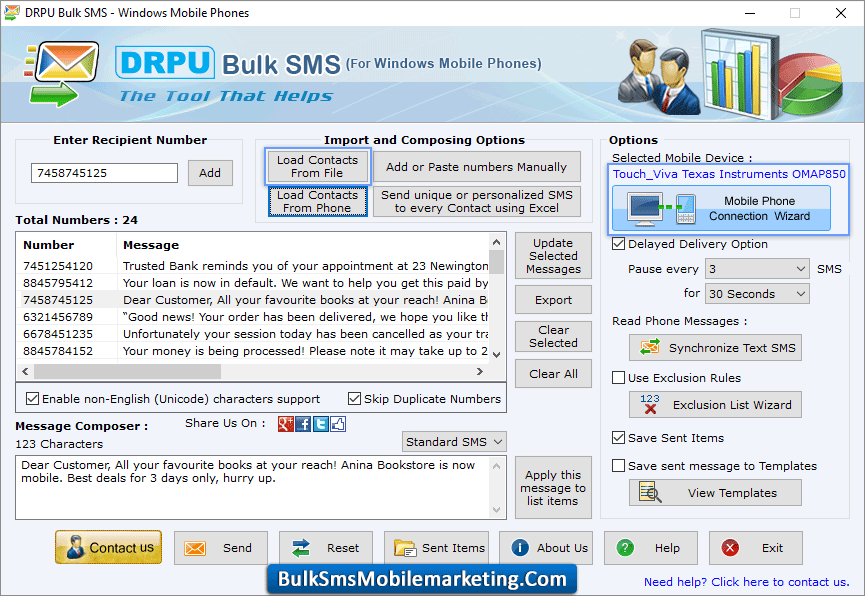Click the About Us info icon
This screenshot has width=865, height=596.
tap(520, 547)
